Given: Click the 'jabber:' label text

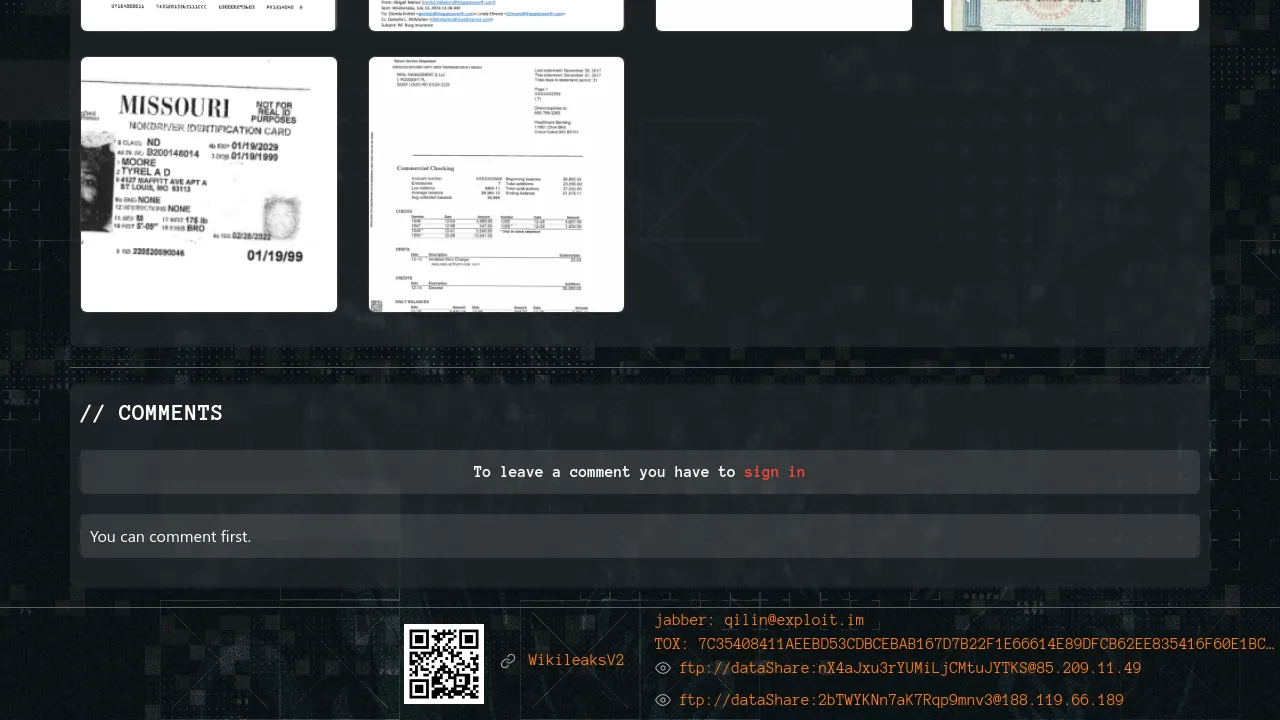Looking at the screenshot, I should coord(685,620).
